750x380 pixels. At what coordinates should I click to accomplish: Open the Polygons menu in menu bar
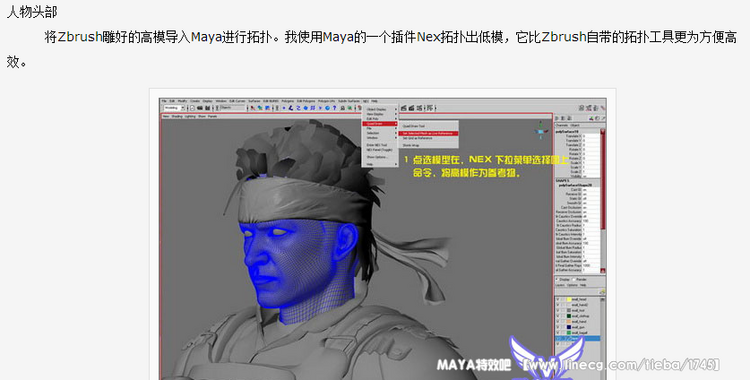[x=285, y=101]
